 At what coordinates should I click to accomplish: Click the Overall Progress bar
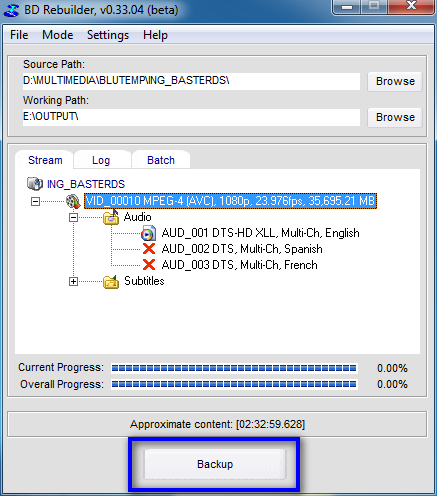(234, 384)
